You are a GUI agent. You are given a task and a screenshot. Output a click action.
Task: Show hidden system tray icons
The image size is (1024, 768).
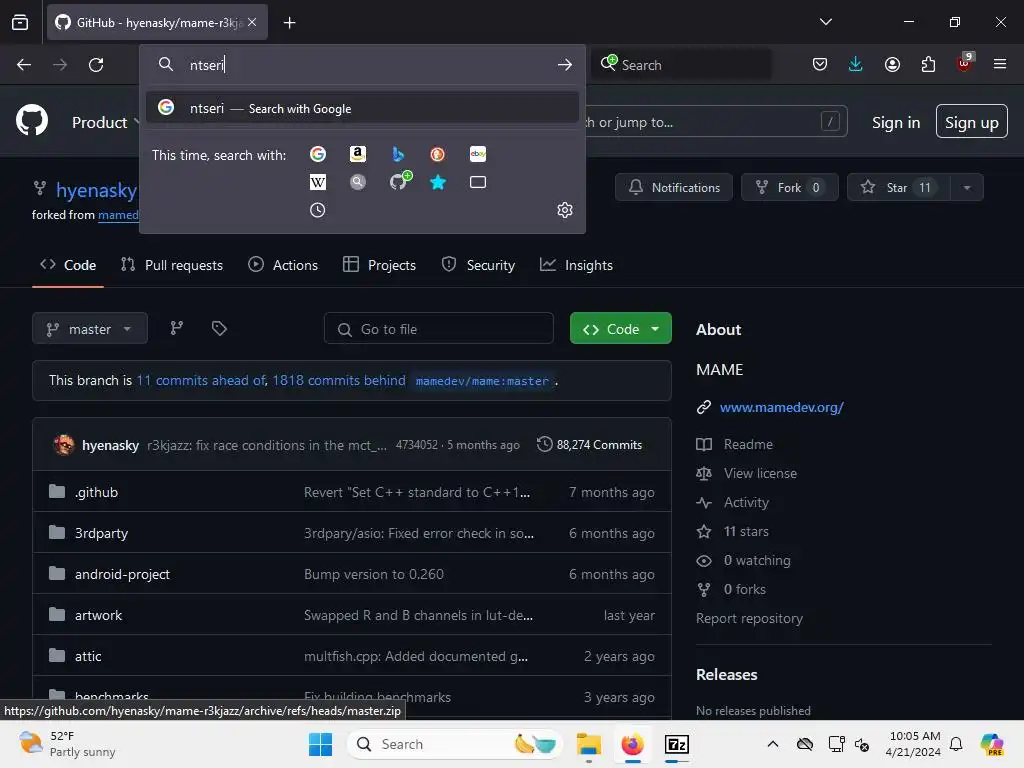click(x=773, y=744)
